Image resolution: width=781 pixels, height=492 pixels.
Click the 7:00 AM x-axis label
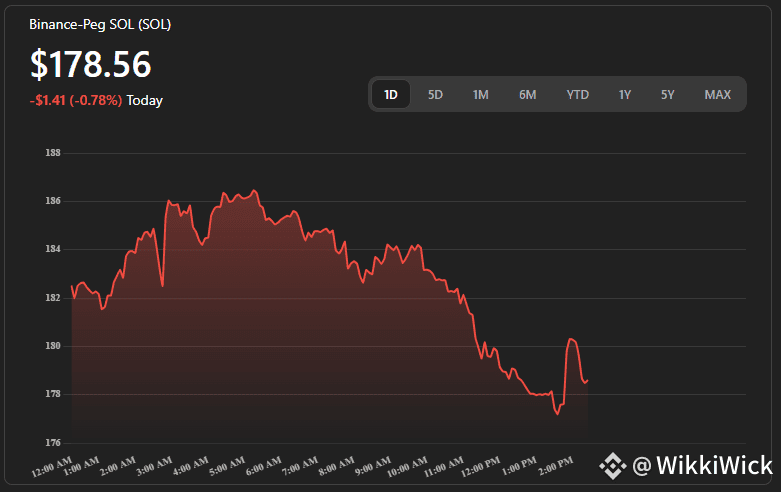tap(300, 466)
